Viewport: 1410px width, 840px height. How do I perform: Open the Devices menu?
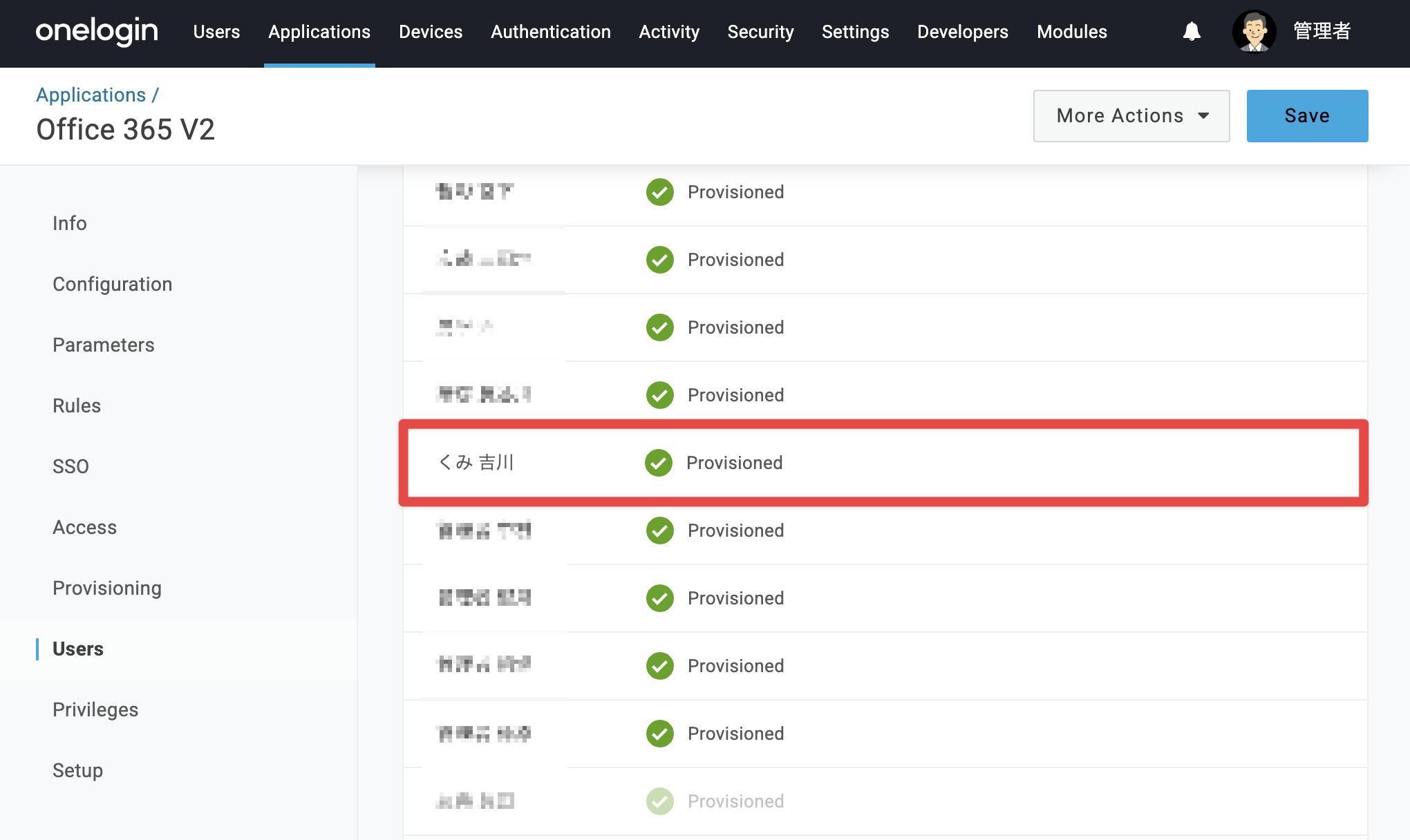[431, 32]
